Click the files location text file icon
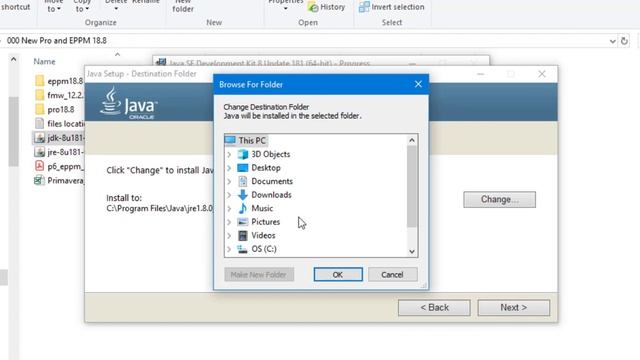Viewport: 640px width, 360px height. click(40, 123)
